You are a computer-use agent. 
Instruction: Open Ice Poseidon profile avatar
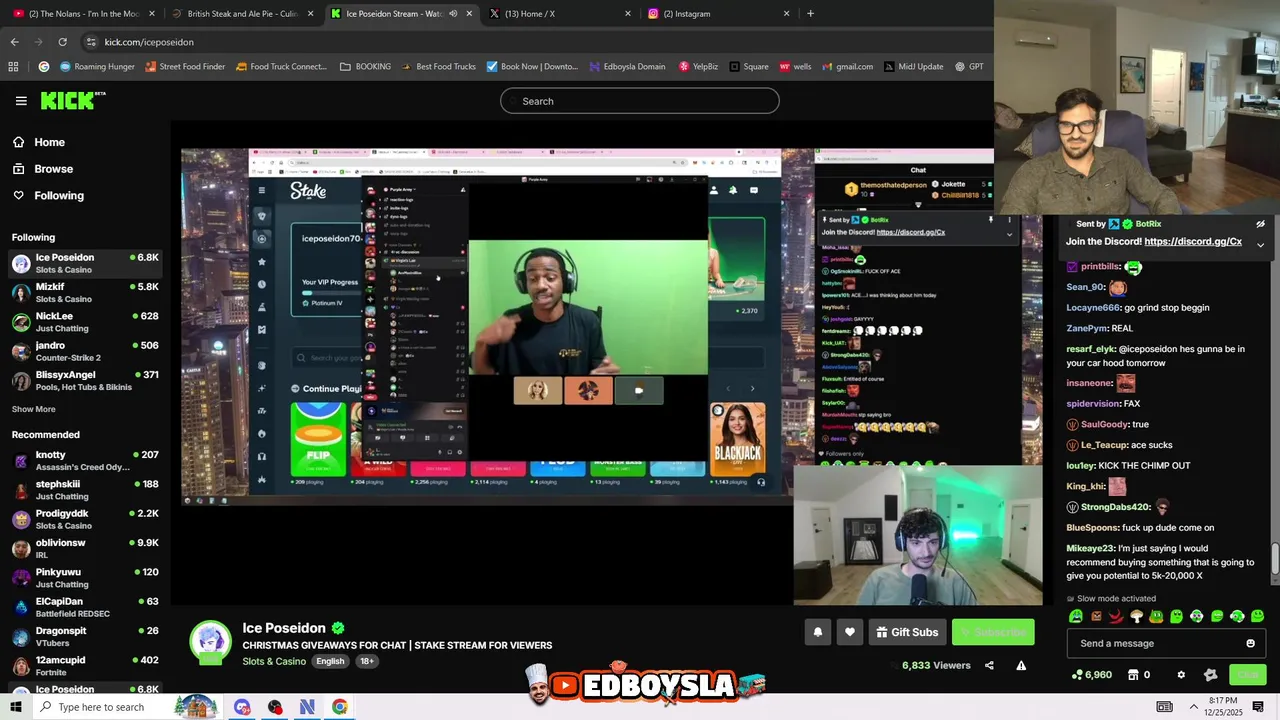[x=211, y=642]
